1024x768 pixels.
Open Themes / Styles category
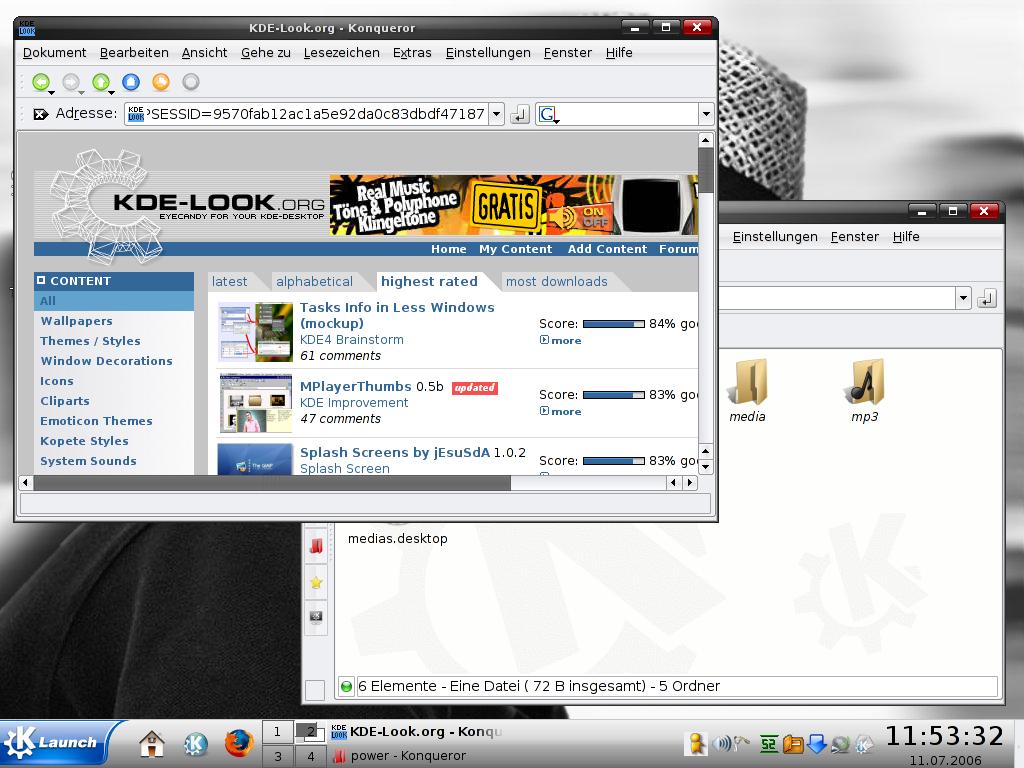coord(90,341)
